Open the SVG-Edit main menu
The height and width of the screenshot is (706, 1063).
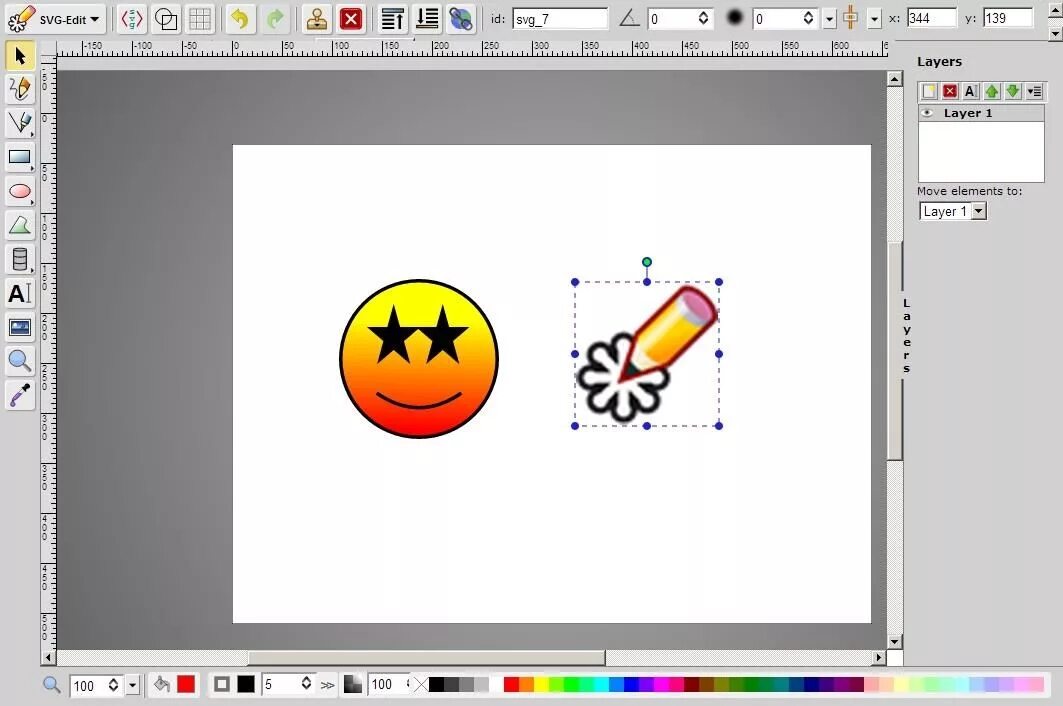(54, 19)
